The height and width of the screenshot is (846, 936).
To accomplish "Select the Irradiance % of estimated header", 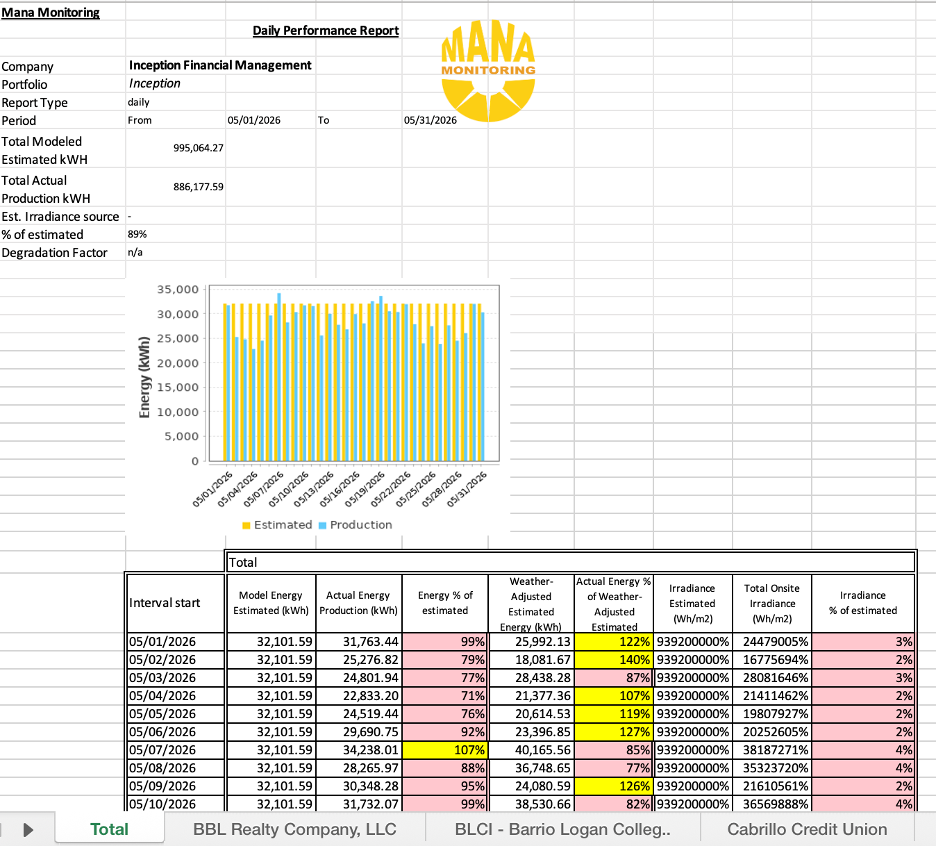I will click(x=863, y=603).
